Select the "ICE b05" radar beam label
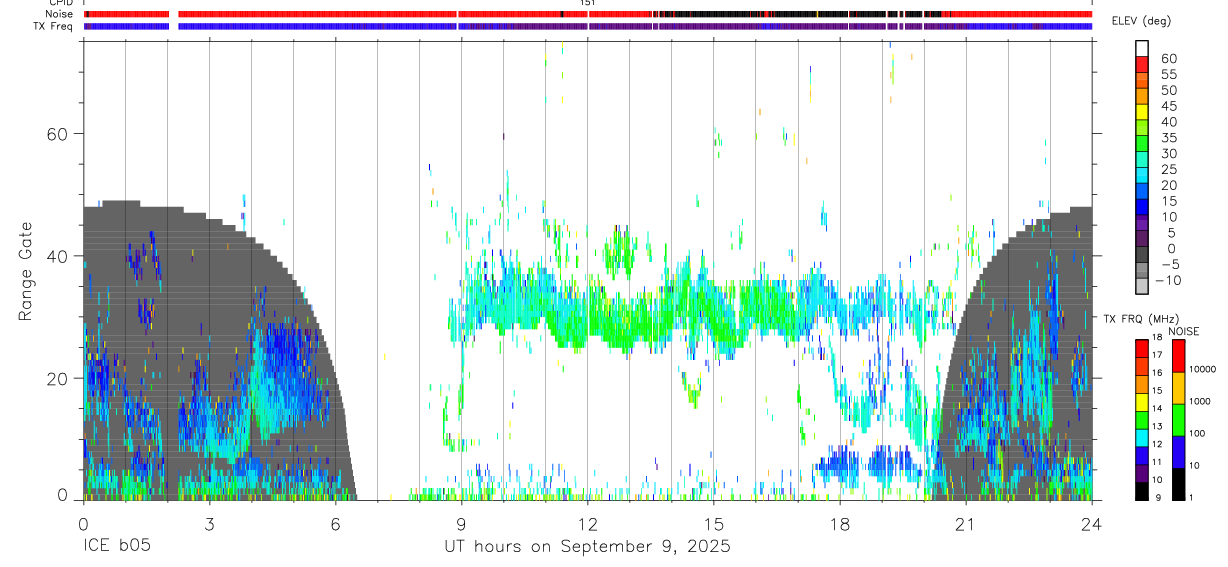This screenshot has height=567, width=1228. (x=118, y=547)
